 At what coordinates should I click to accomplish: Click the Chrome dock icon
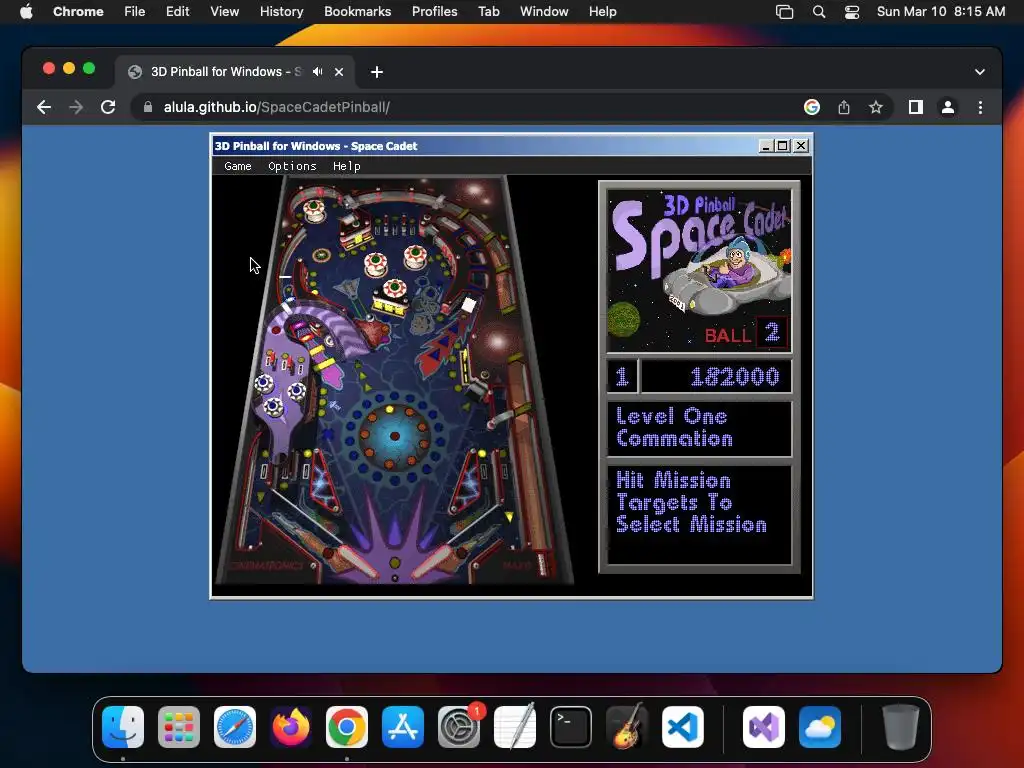tap(347, 727)
